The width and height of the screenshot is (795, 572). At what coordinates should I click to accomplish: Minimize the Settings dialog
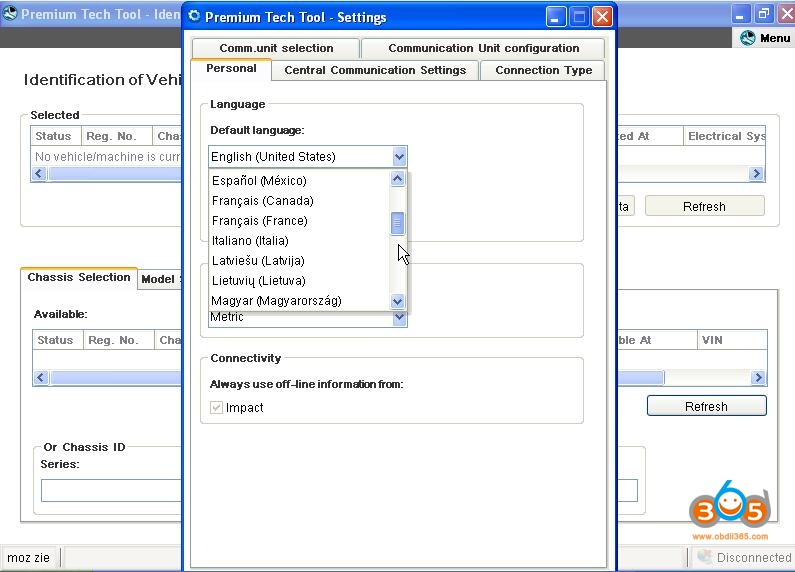556,17
